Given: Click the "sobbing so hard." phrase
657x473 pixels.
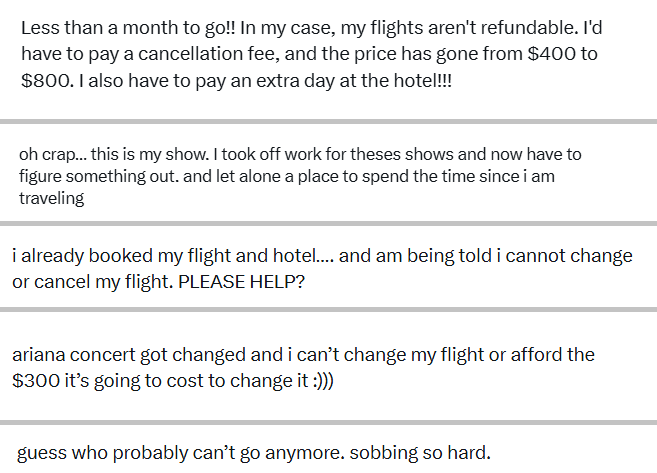Looking at the screenshot, I should pos(420,452).
